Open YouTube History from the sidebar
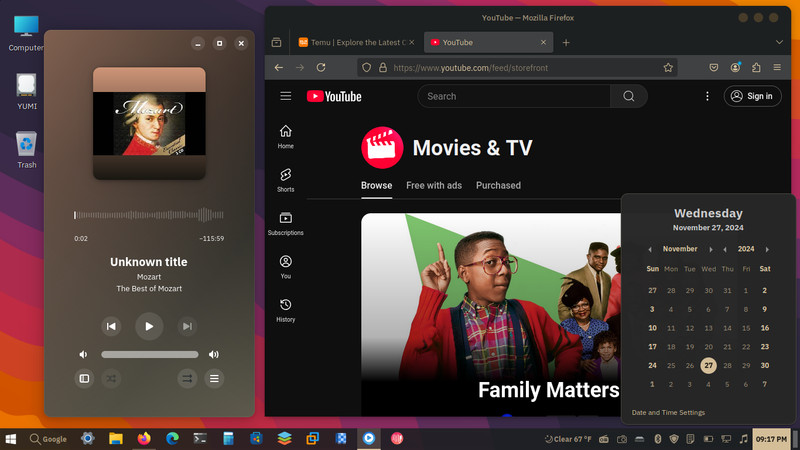 (286, 310)
